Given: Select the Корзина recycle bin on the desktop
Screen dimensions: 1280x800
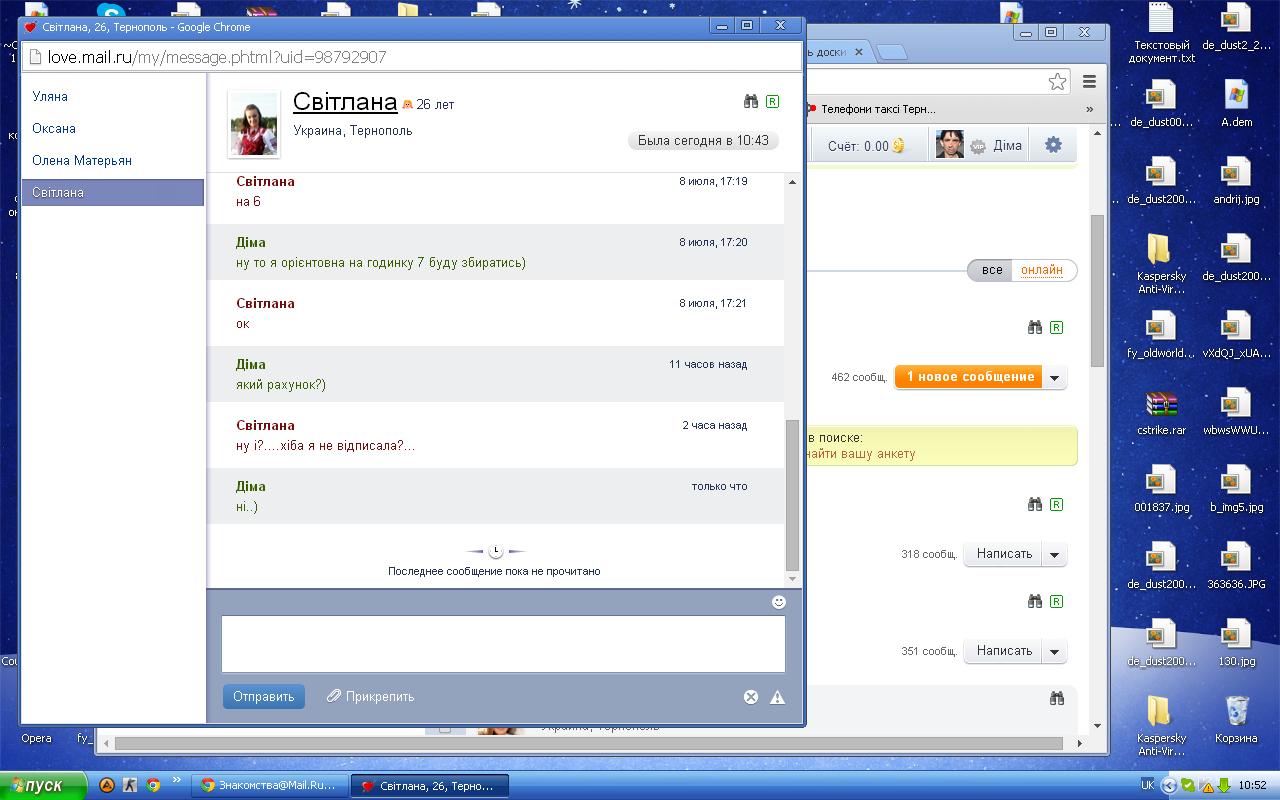Looking at the screenshot, I should click(1236, 720).
